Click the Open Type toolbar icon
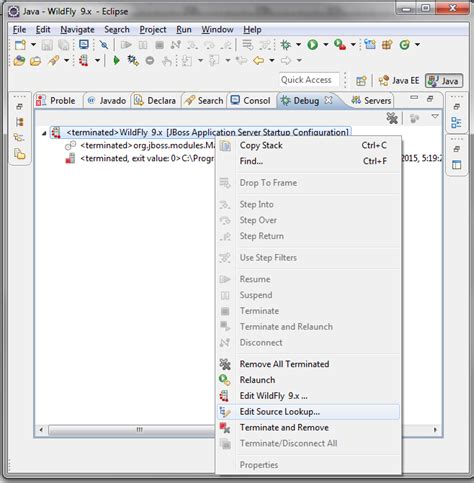Viewport: 474px width, 483px height. click(x=19, y=60)
